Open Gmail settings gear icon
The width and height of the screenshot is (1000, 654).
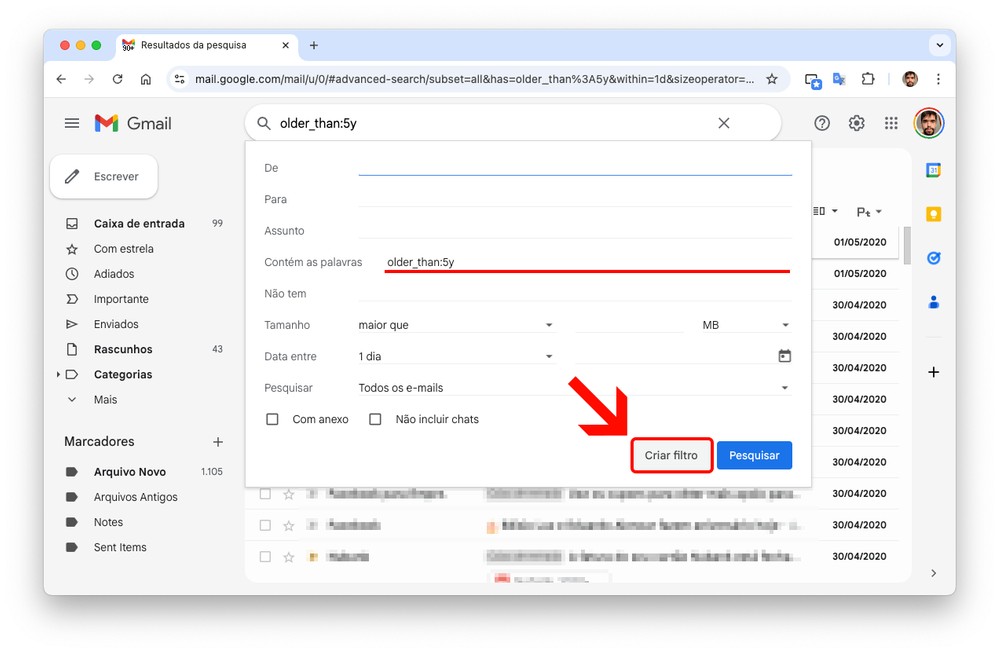coord(856,123)
